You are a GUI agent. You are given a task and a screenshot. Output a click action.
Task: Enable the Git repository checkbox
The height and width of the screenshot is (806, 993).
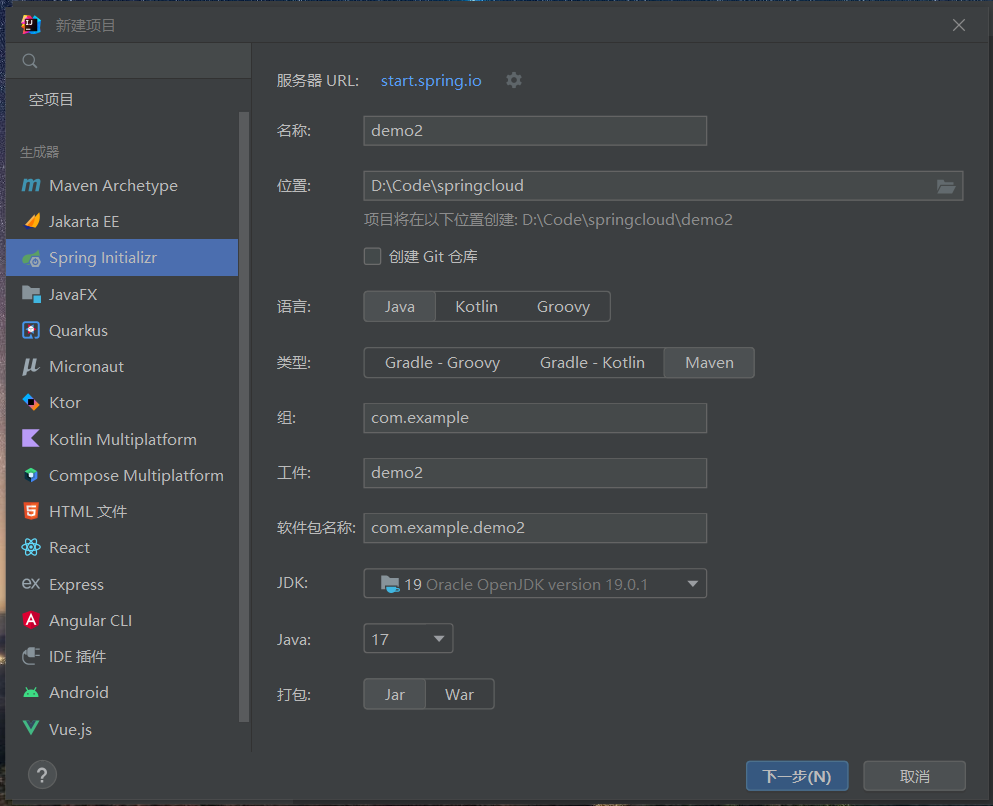tap(372, 256)
